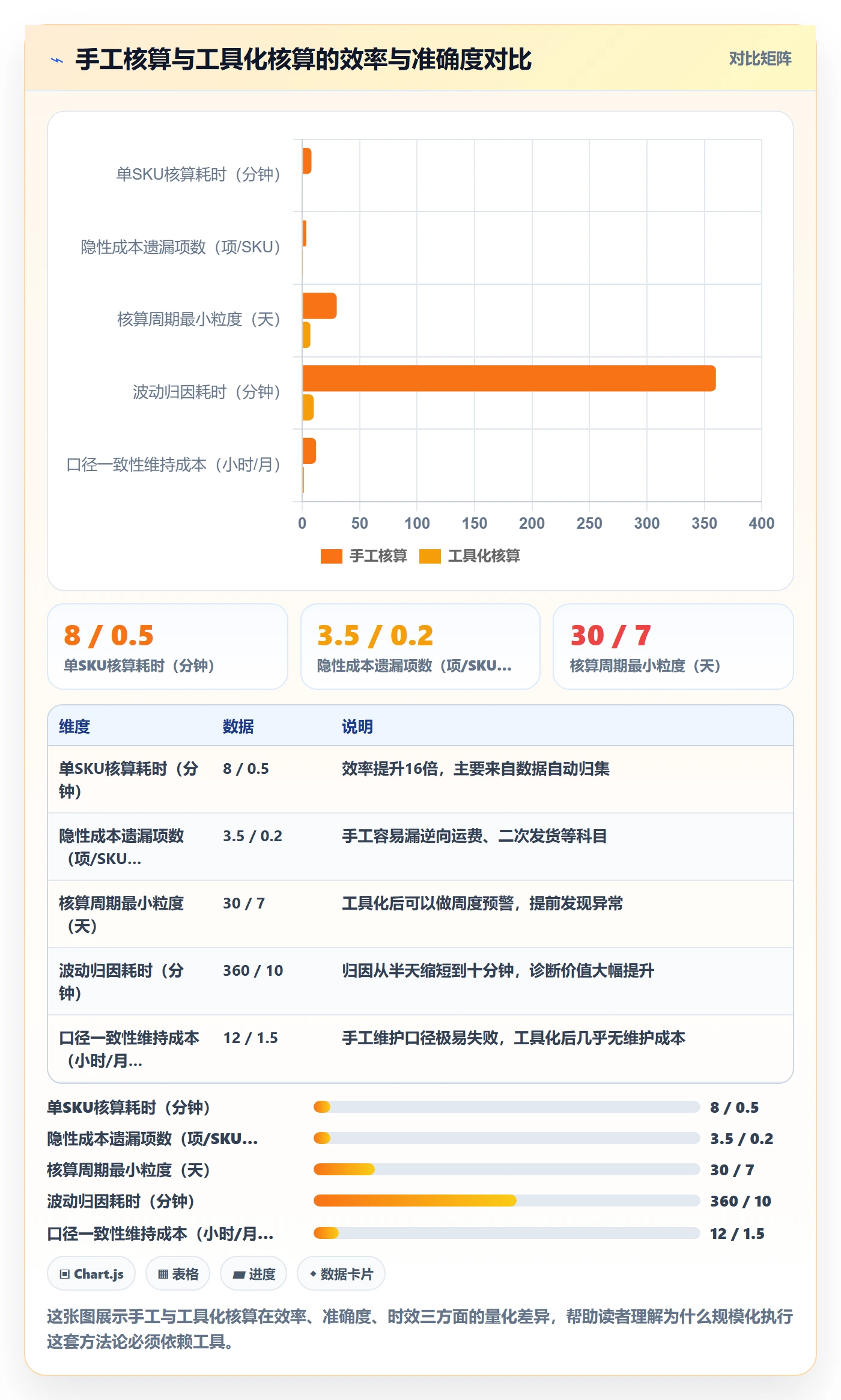Click the 波动归因耗时 progress bar
841x1400 pixels.
[x=506, y=1201]
